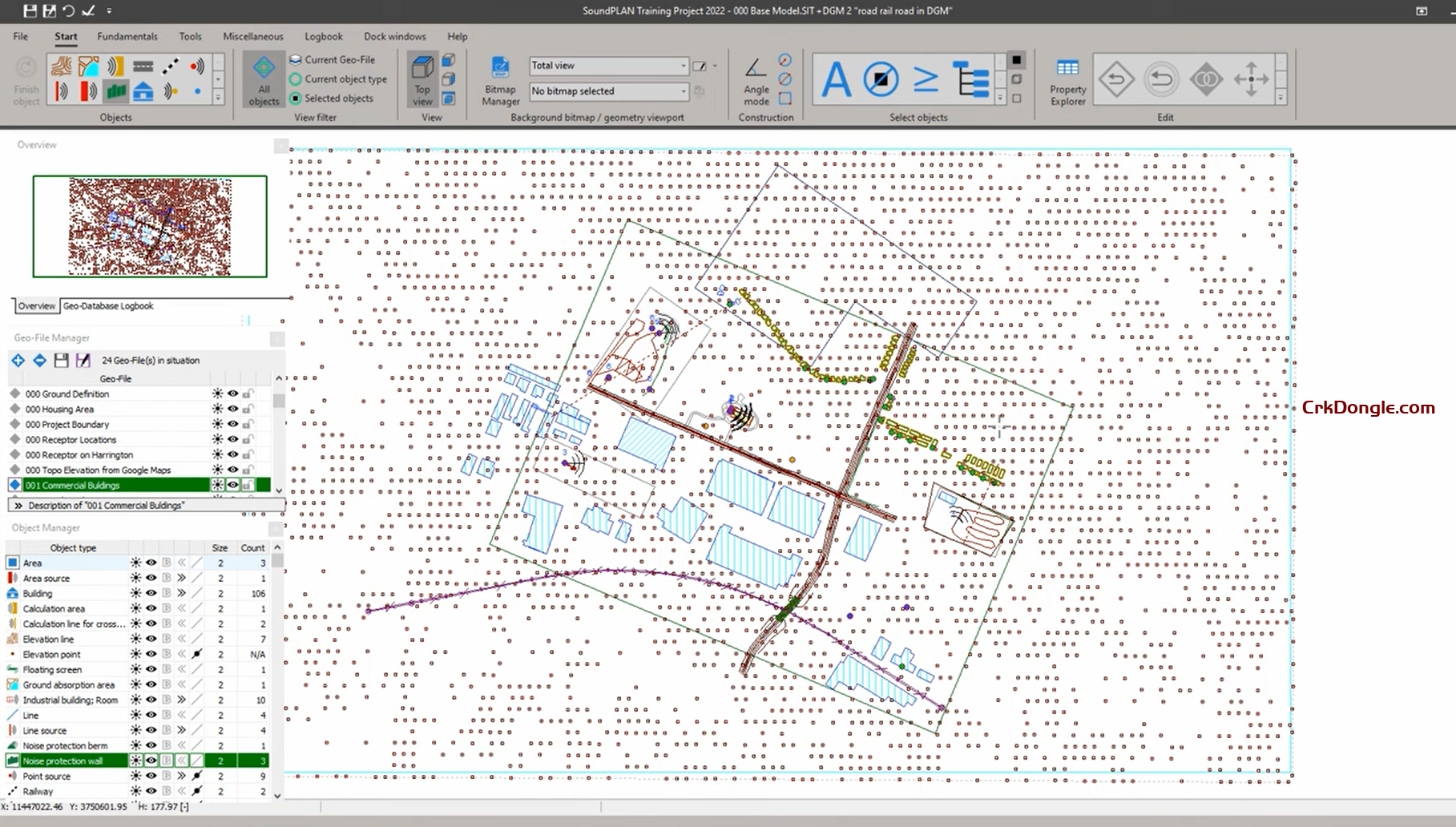Toggle visibility of Building object type
This screenshot has height=827, width=1456.
(x=151, y=594)
